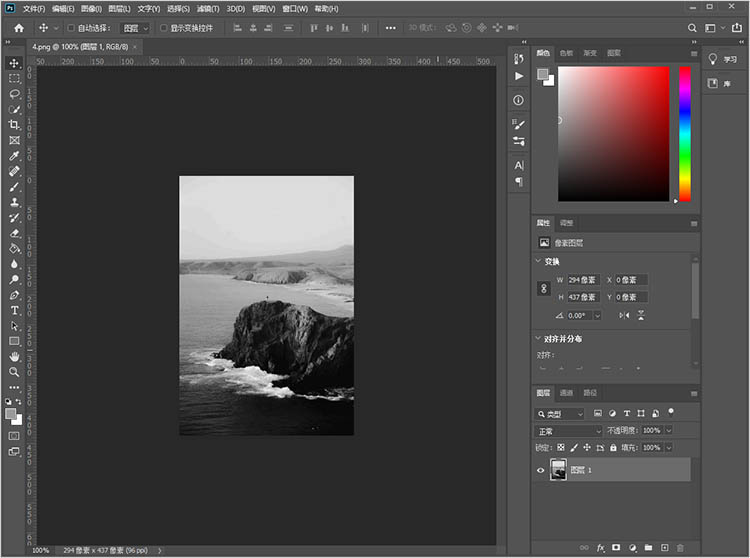The width and height of the screenshot is (750, 558).
Task: Click the rainbow hue slider strip
Action: pos(685,134)
